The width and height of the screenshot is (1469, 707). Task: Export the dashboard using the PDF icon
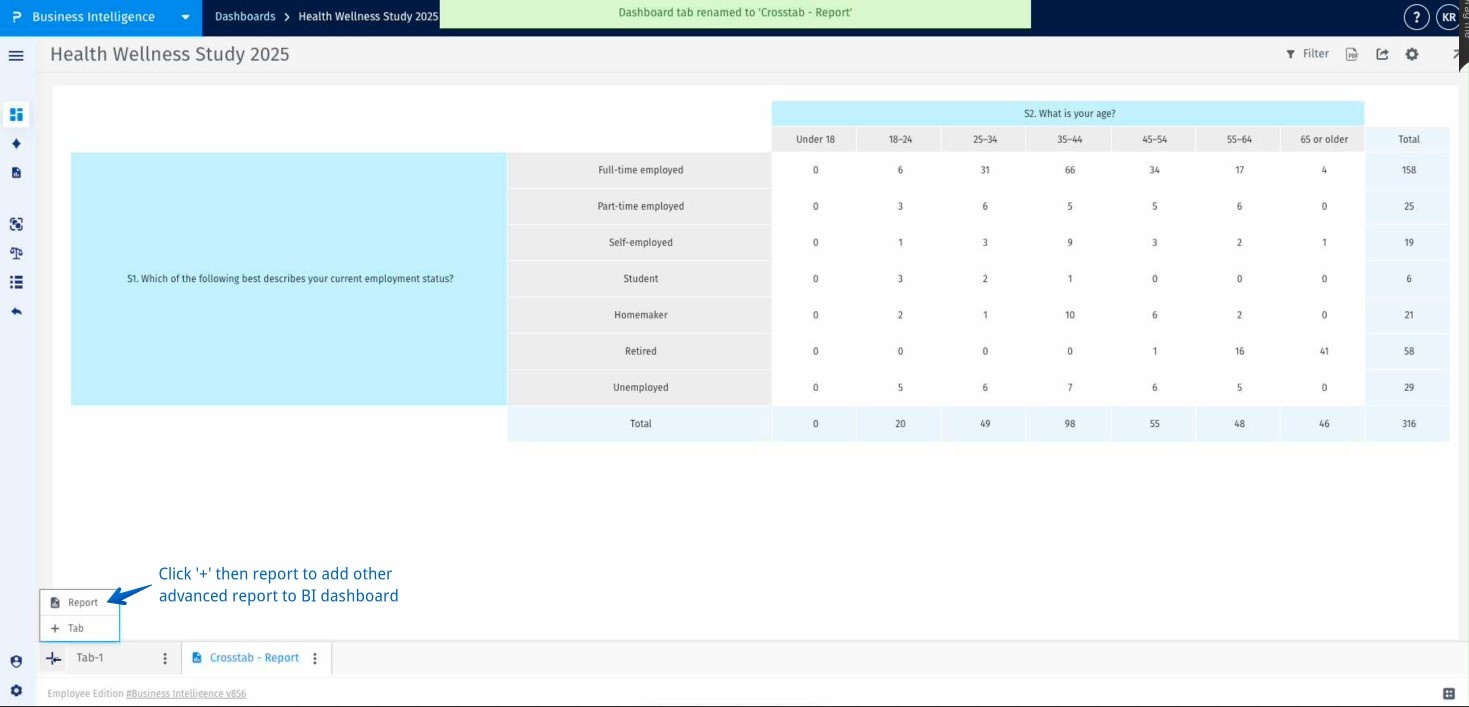click(1351, 54)
